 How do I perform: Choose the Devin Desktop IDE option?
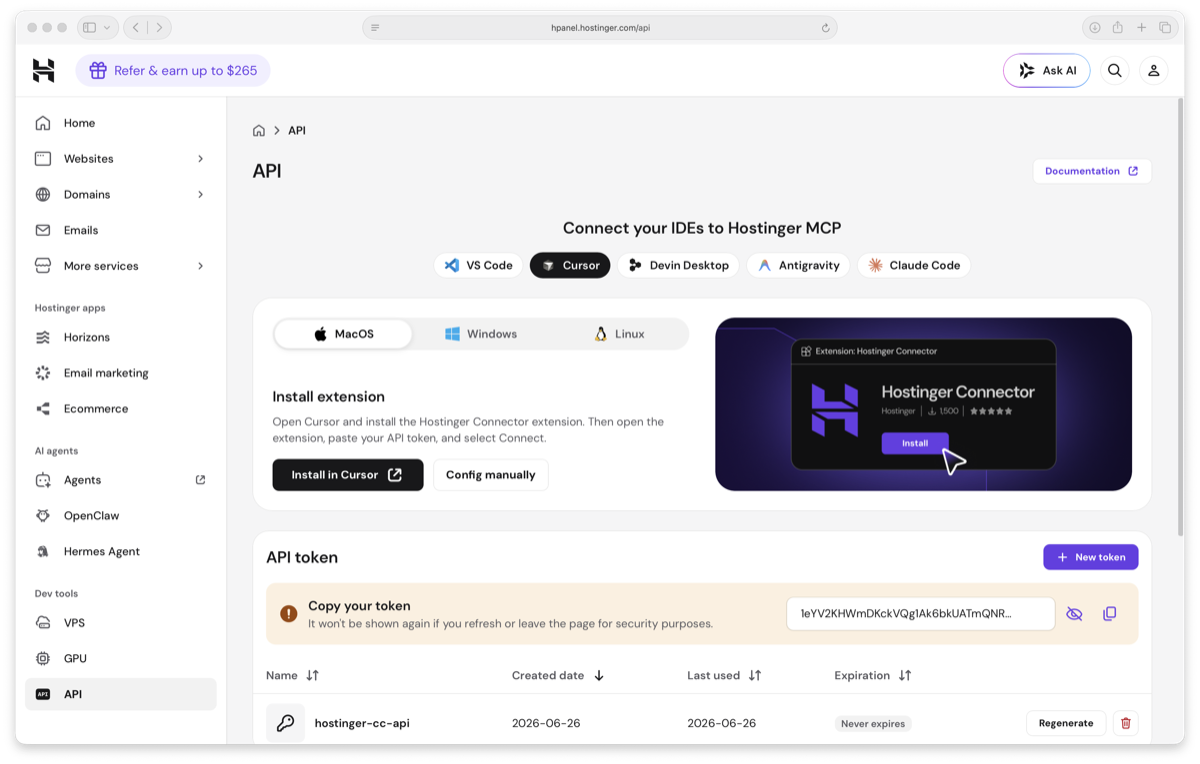coord(678,265)
